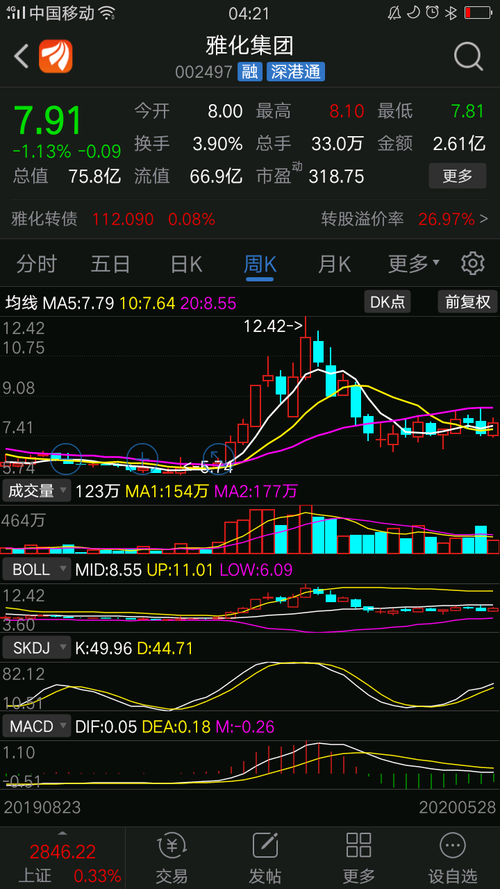Expand the 上证 index bar at bottom

point(62,858)
